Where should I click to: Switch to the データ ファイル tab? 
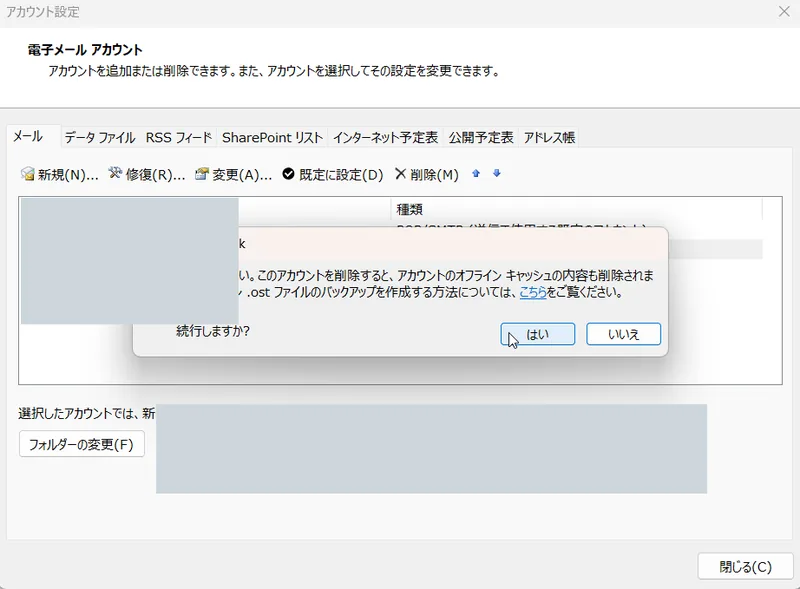point(100,138)
